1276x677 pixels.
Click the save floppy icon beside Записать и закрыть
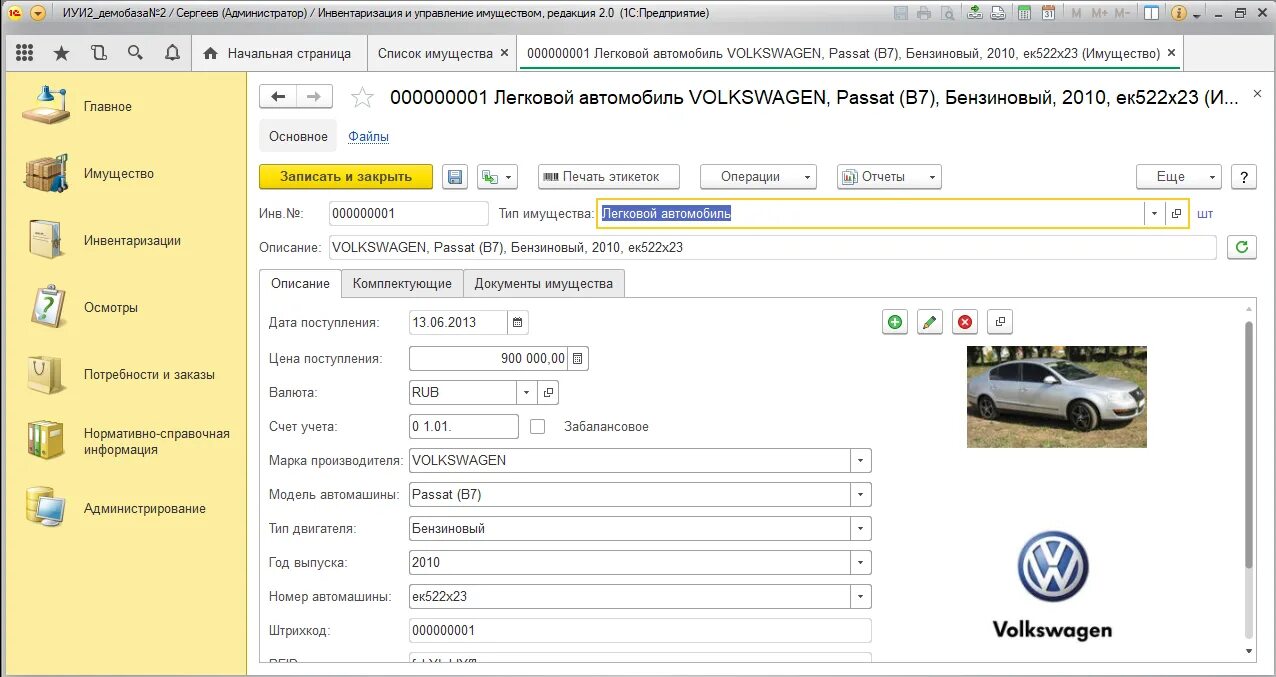(x=455, y=177)
